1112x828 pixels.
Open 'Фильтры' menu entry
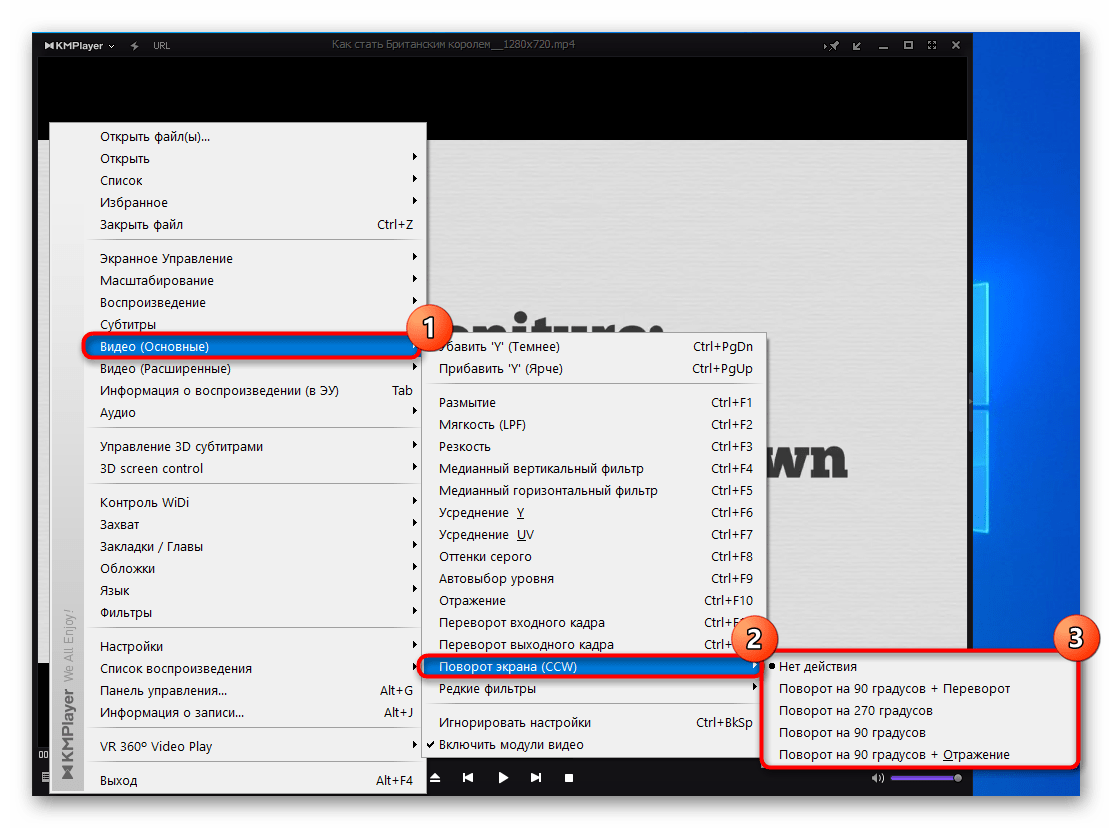click(253, 612)
